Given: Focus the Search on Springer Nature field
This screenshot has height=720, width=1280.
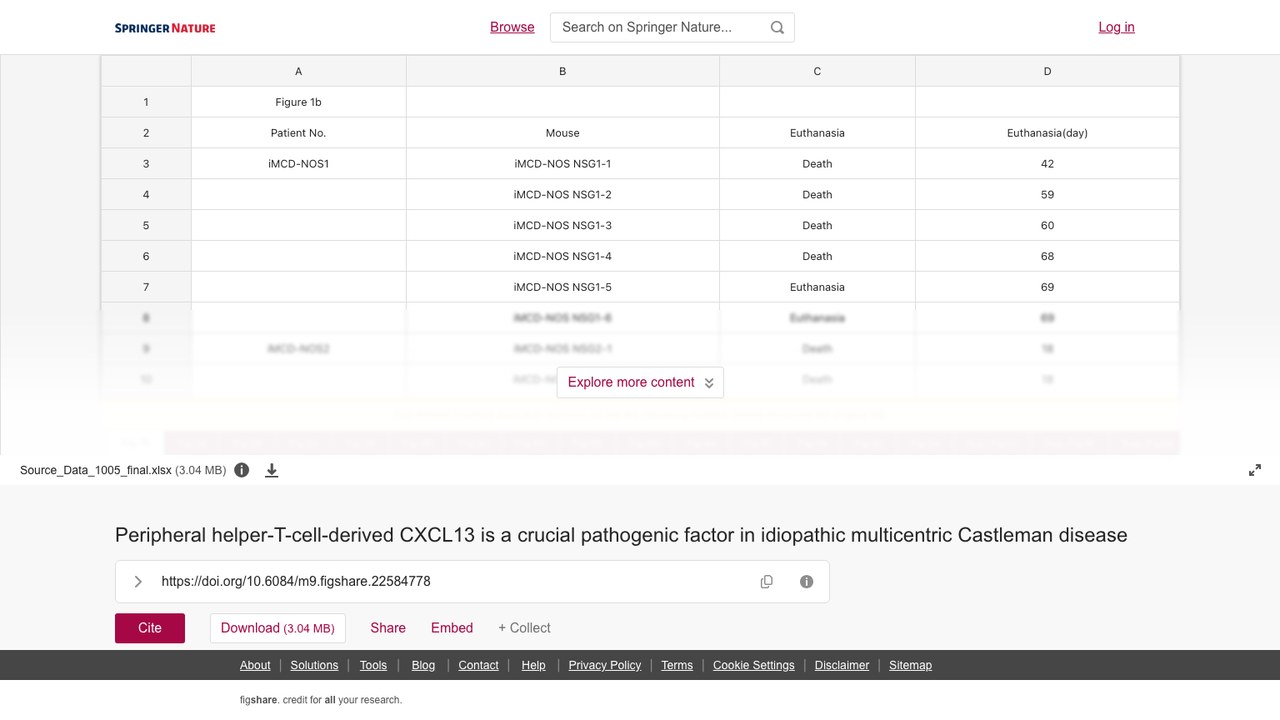Looking at the screenshot, I should (x=672, y=27).
